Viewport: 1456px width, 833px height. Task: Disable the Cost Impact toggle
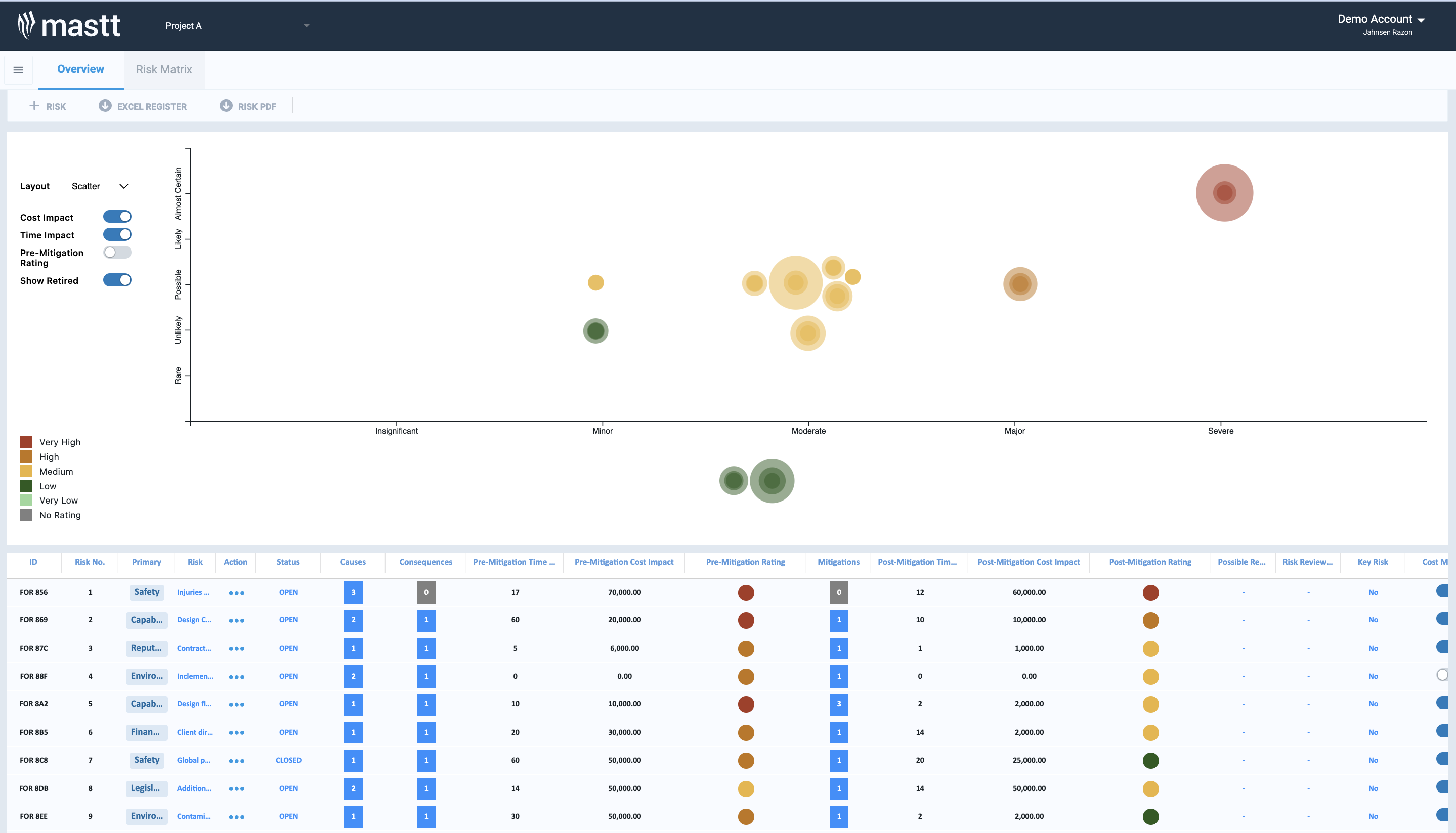(117, 217)
